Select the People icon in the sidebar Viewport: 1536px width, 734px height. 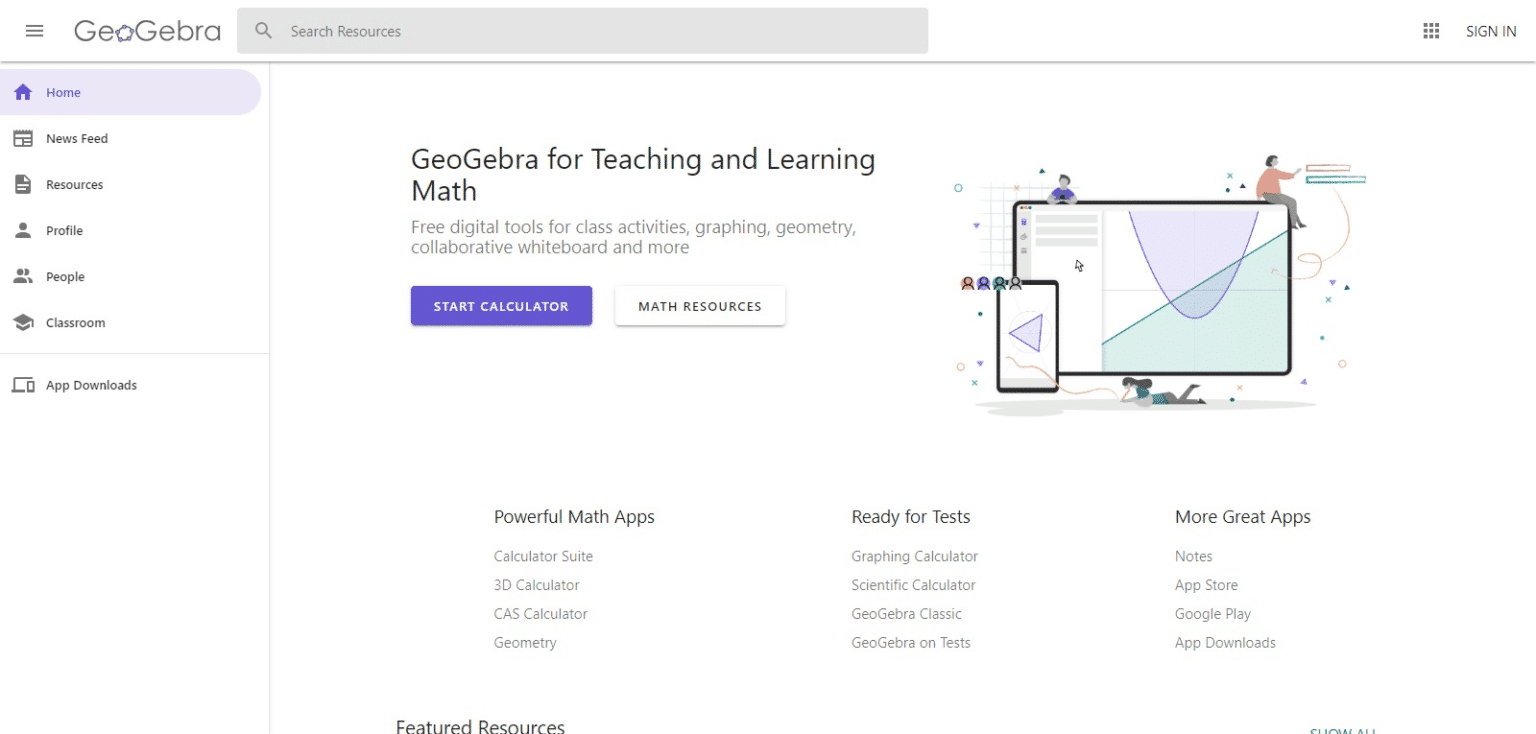(22, 276)
